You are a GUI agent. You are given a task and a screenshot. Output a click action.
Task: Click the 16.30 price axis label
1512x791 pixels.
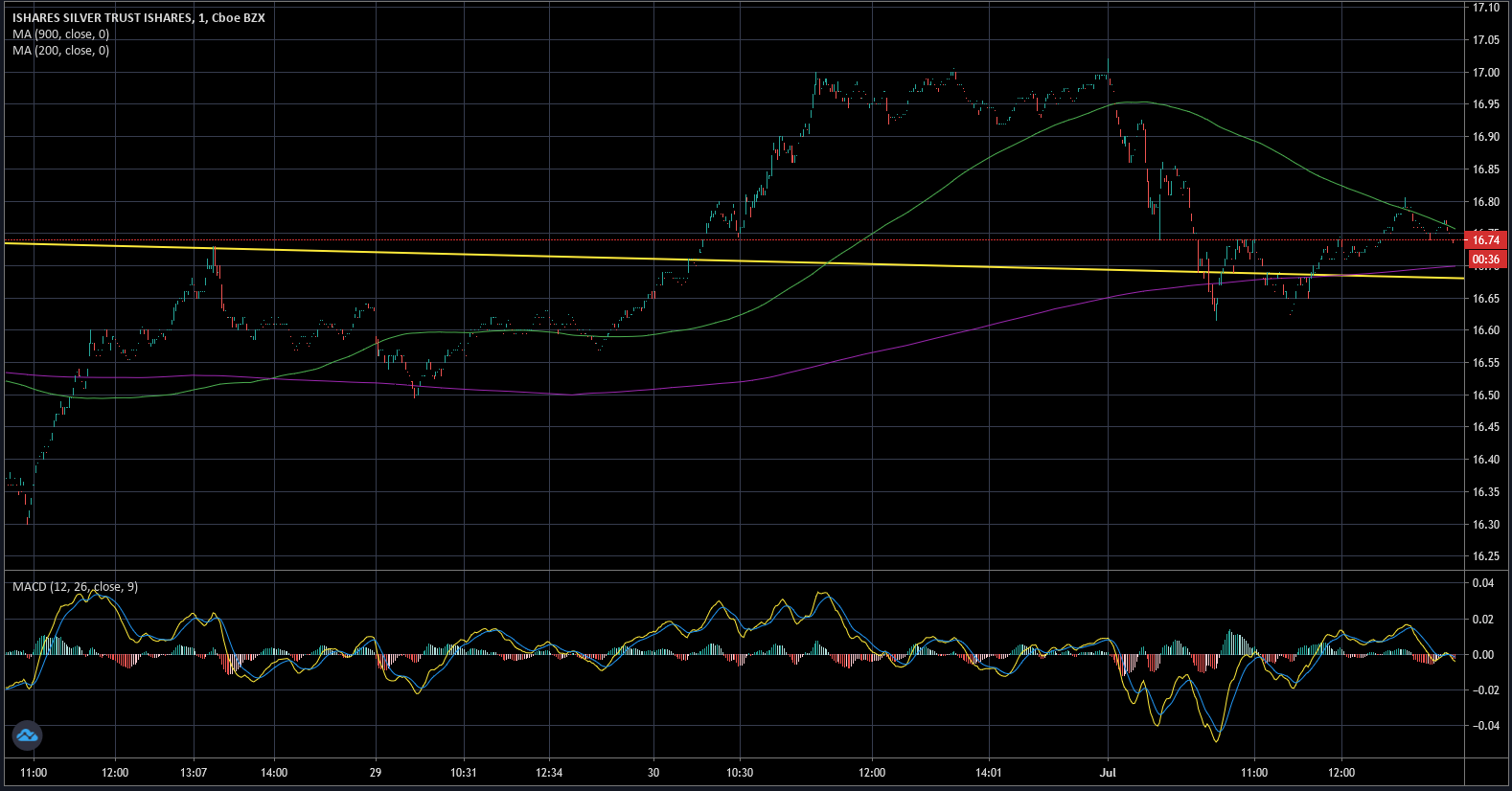(1486, 525)
